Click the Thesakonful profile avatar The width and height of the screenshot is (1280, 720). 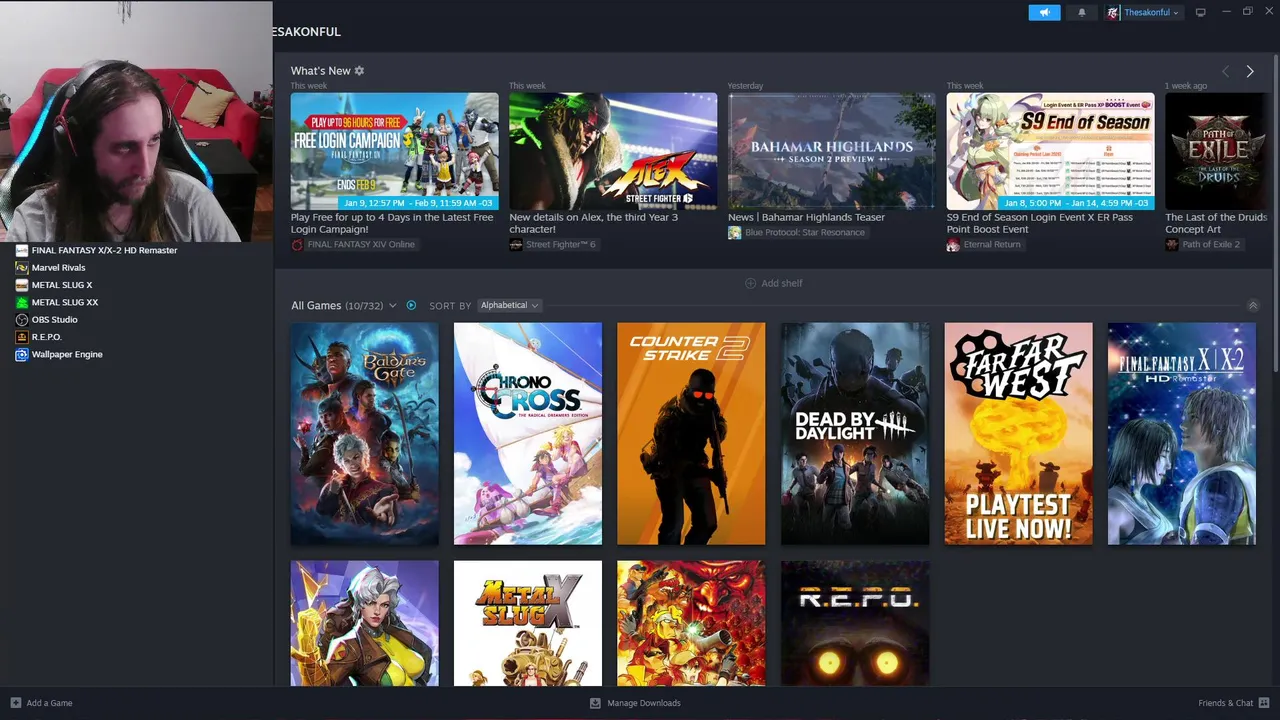pos(1112,13)
